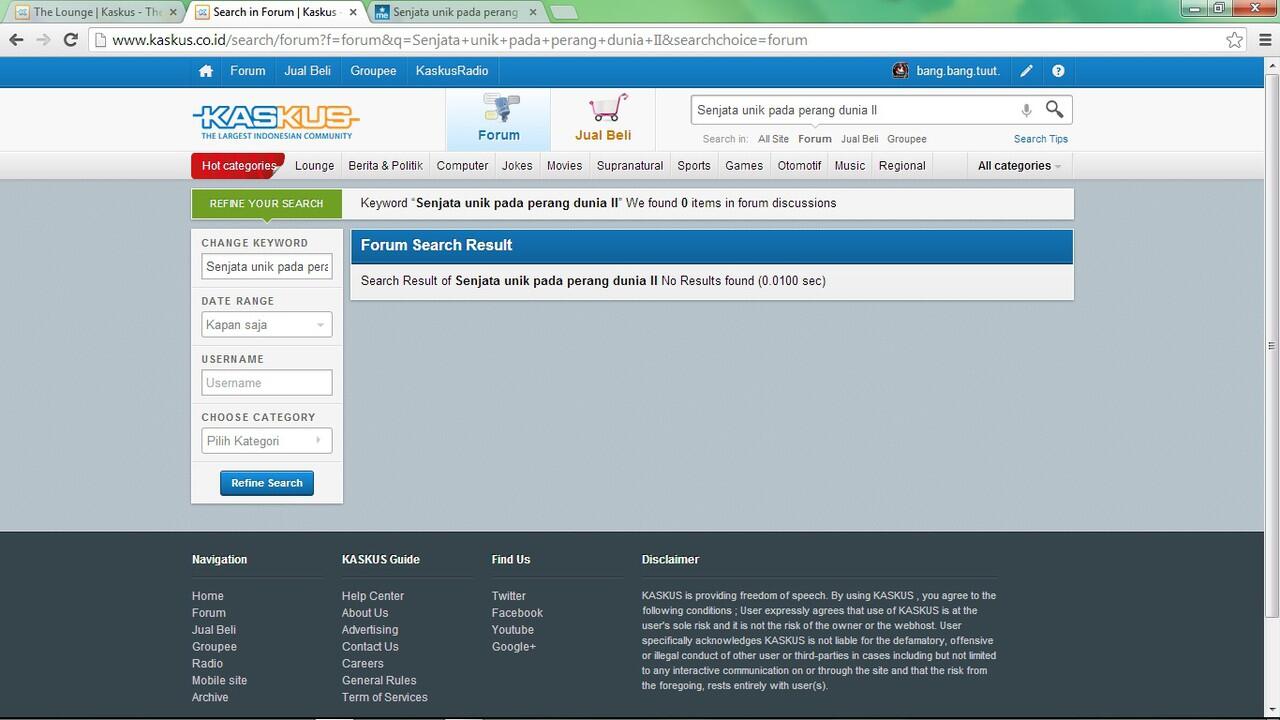Open the Berita & Politik category
This screenshot has height=720, width=1280.
point(386,166)
